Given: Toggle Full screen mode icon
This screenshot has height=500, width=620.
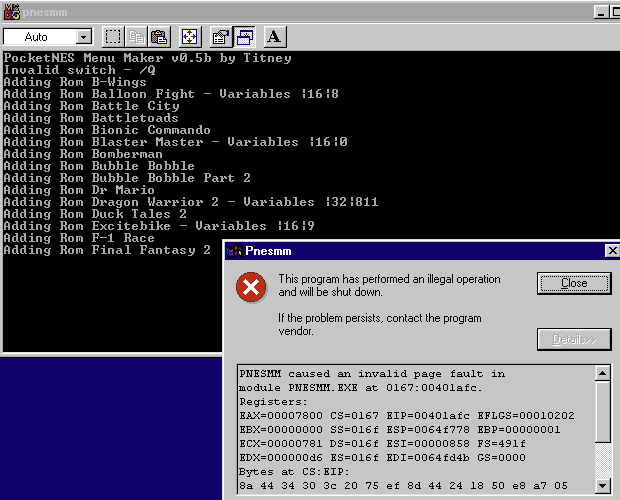Looking at the screenshot, I should [190, 37].
